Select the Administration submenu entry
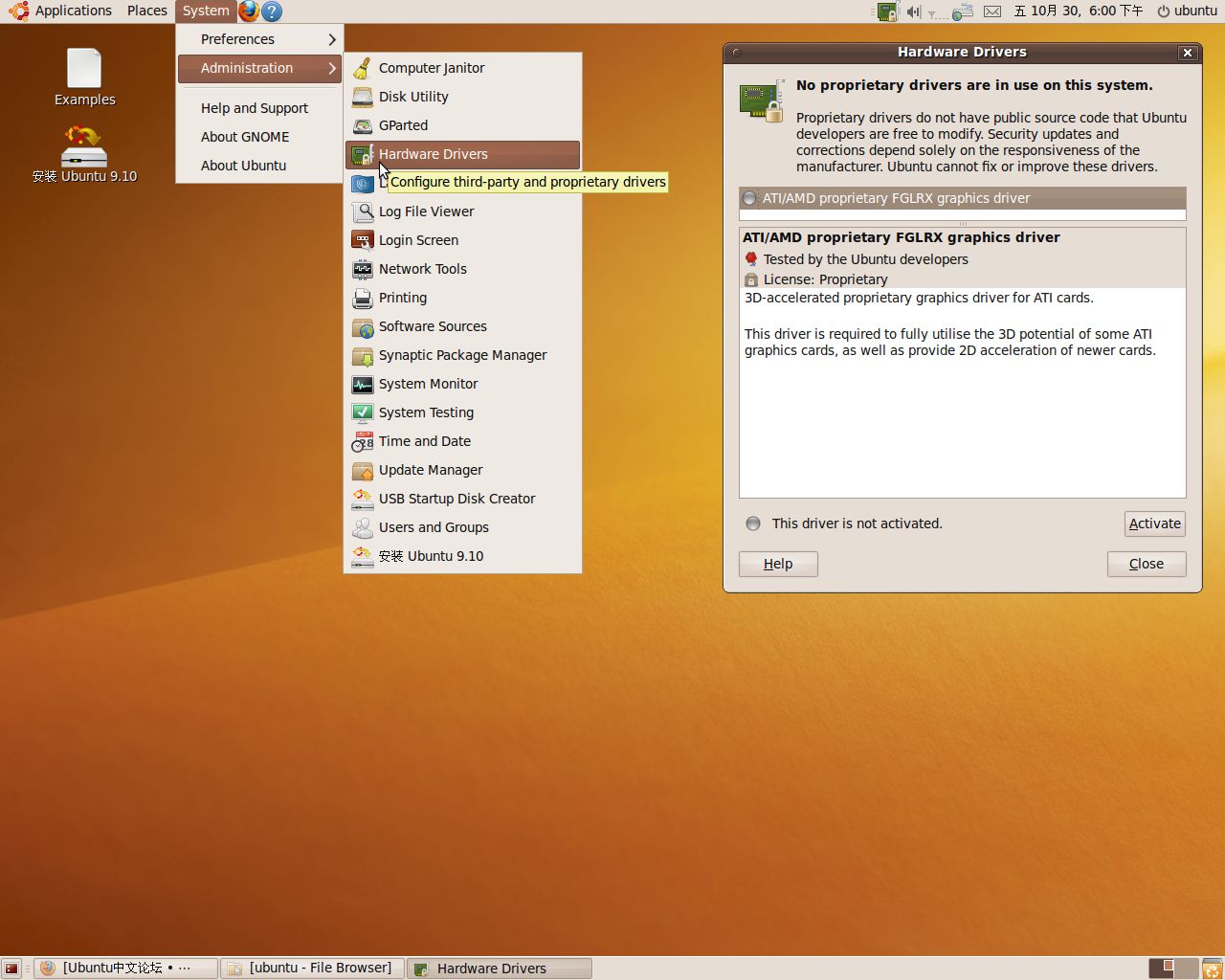The image size is (1225, 980). [x=258, y=68]
